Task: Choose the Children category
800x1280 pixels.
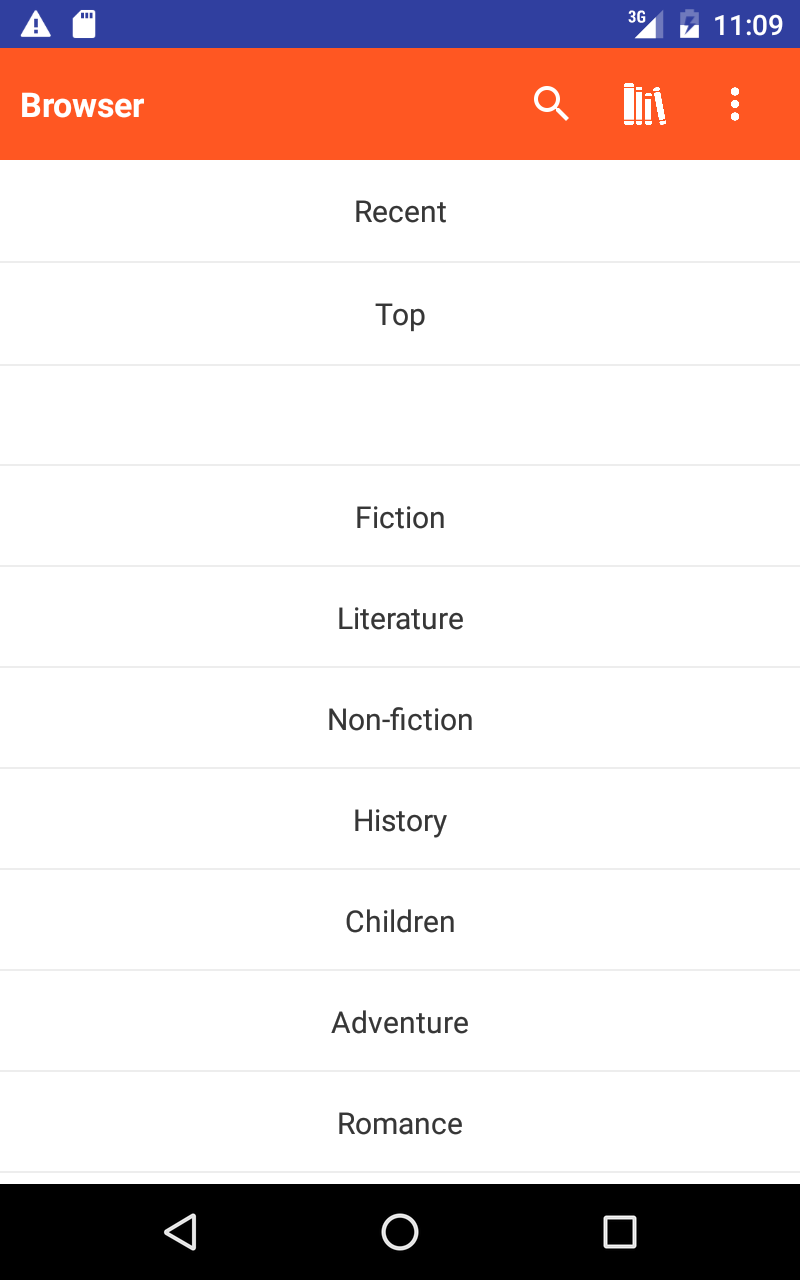Action: [400, 921]
